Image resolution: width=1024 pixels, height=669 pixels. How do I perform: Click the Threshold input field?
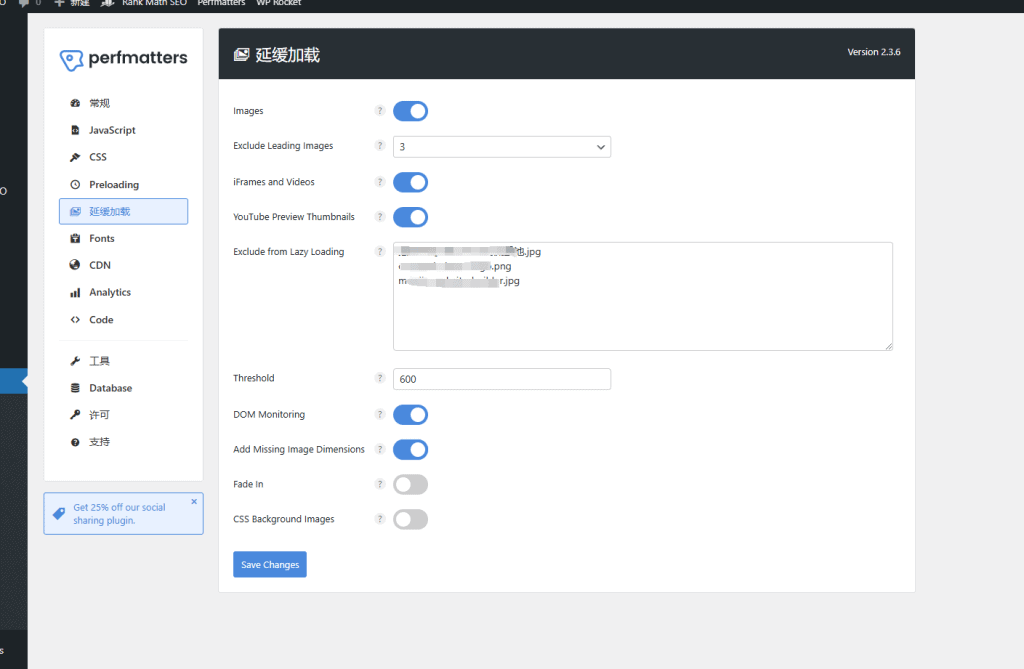pos(502,379)
